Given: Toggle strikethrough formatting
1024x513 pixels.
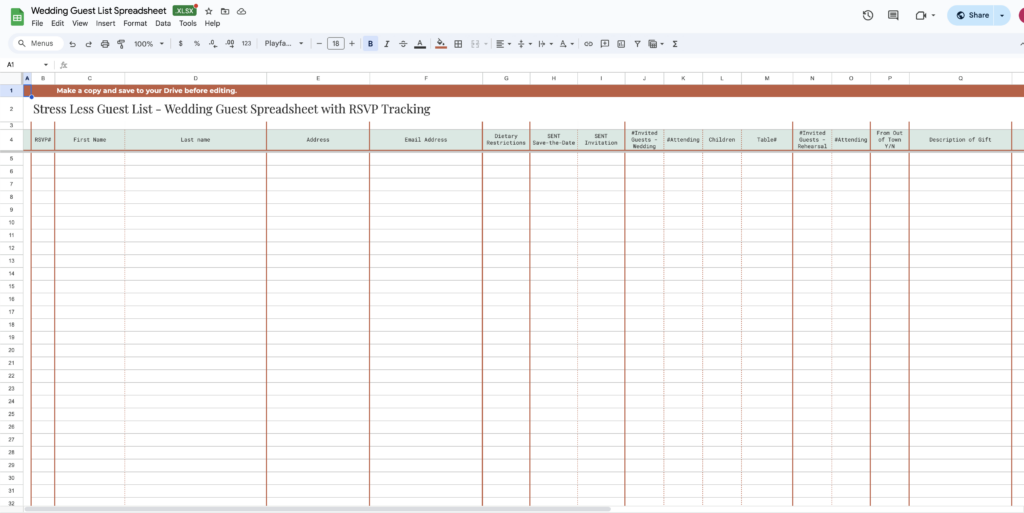Looking at the screenshot, I should pyautogui.click(x=403, y=44).
